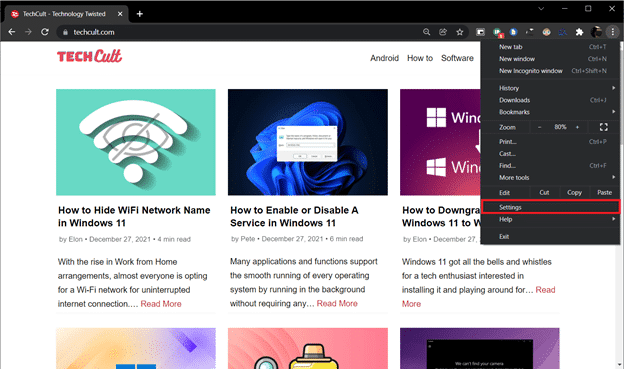Click the 80% zoom value
This screenshot has width=624, height=370.
(560, 127)
